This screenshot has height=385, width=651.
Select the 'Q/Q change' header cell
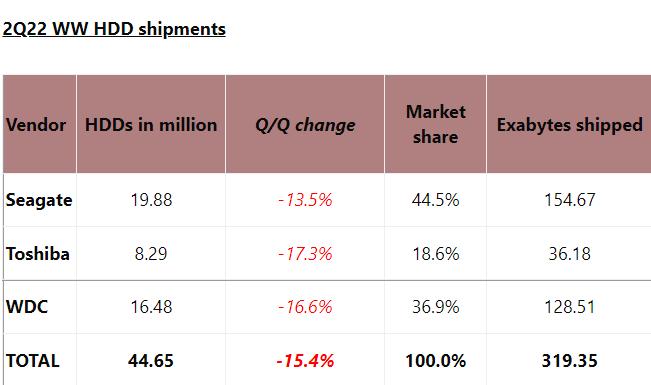click(x=305, y=125)
